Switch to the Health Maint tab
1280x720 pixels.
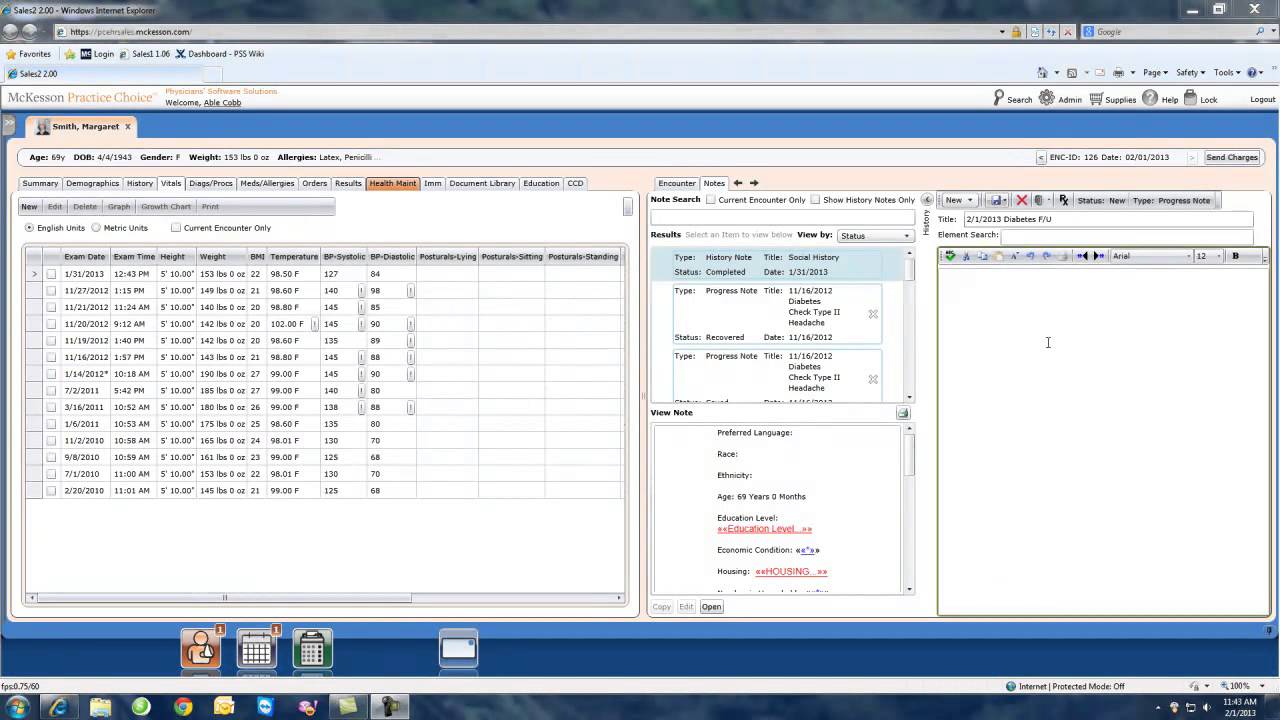[x=392, y=183]
